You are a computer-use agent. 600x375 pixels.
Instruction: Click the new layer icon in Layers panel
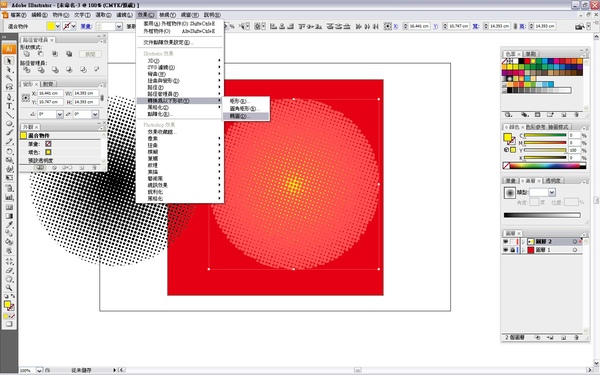tap(564, 338)
